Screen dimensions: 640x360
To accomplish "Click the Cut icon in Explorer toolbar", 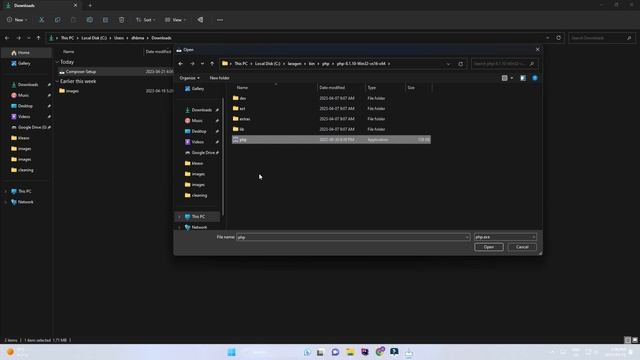I will pyautogui.click(x=41, y=20).
